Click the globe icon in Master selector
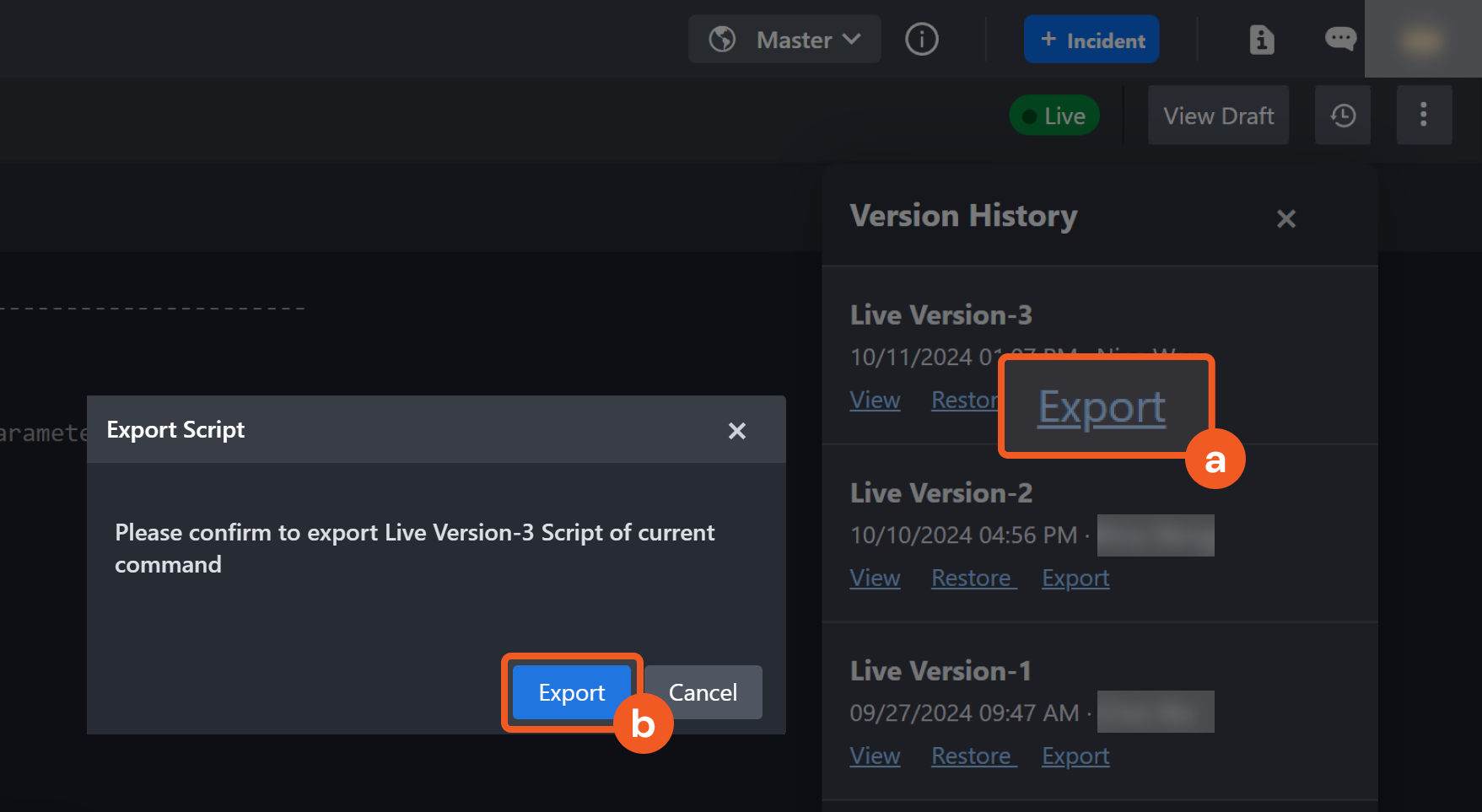The width and height of the screenshot is (1482, 812). coord(722,40)
